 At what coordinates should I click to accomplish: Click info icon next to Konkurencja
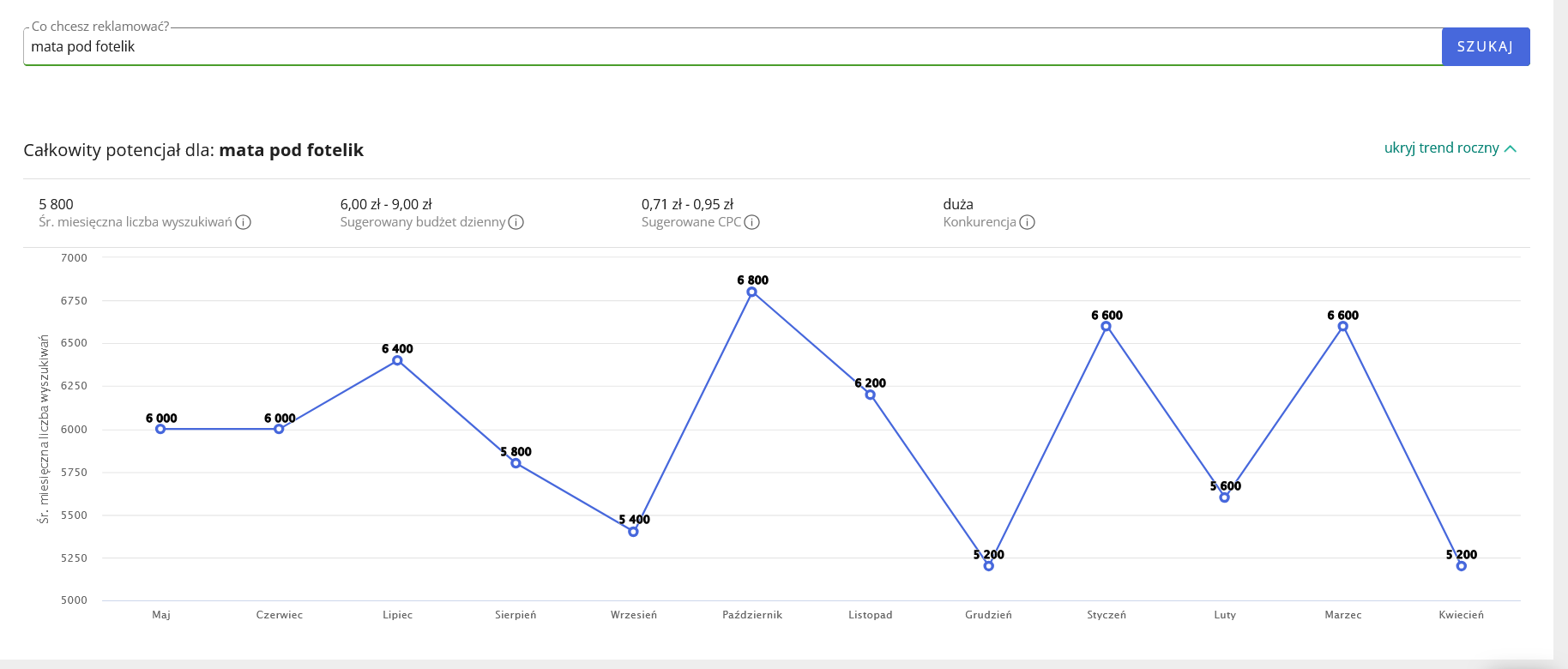1028,222
